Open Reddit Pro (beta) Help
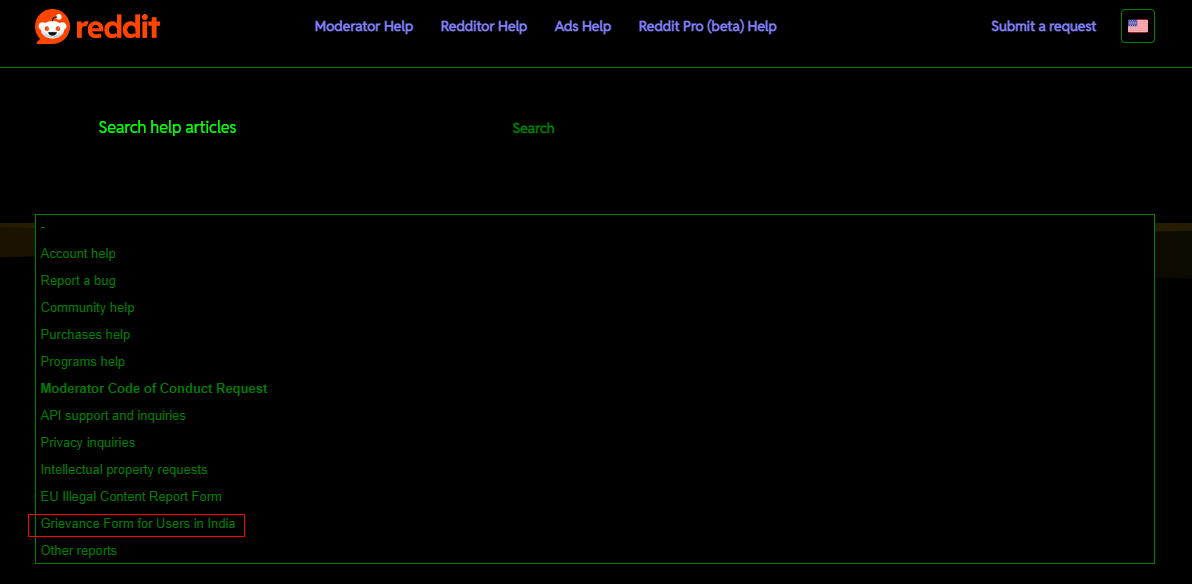 (708, 27)
